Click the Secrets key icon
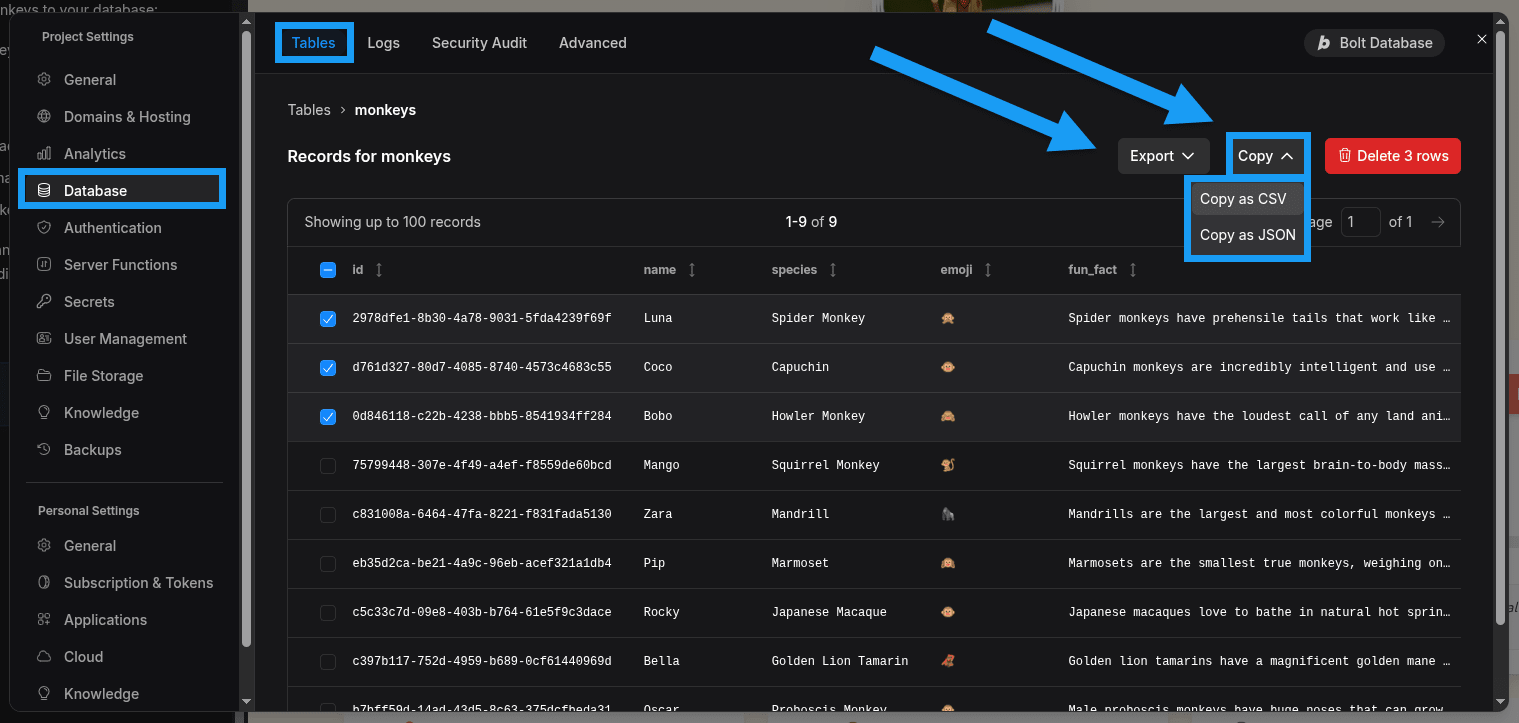This screenshot has height=723, width=1519. pos(43,301)
